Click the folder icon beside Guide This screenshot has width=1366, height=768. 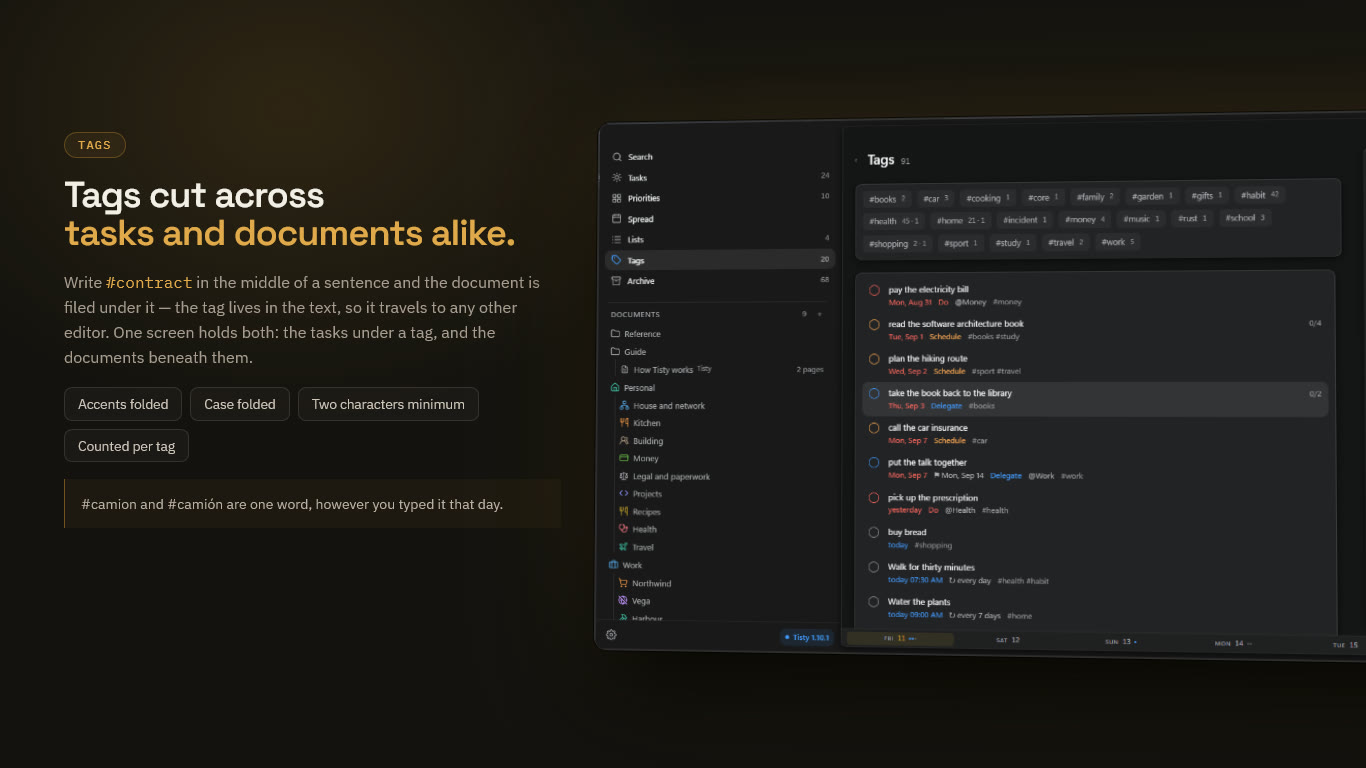[616, 352]
